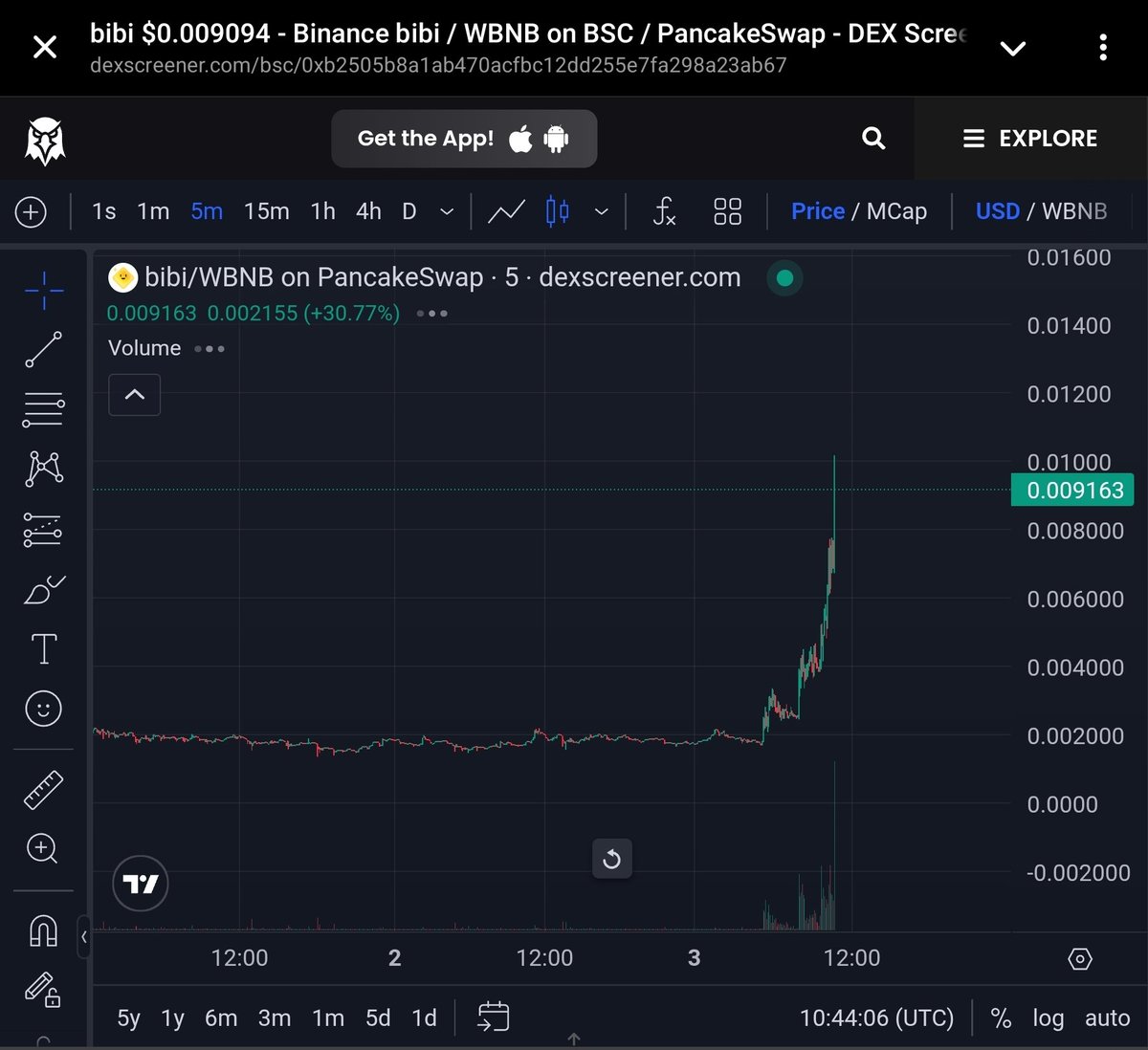
Task: Click the 0.009163 current price label
Action: (1073, 491)
